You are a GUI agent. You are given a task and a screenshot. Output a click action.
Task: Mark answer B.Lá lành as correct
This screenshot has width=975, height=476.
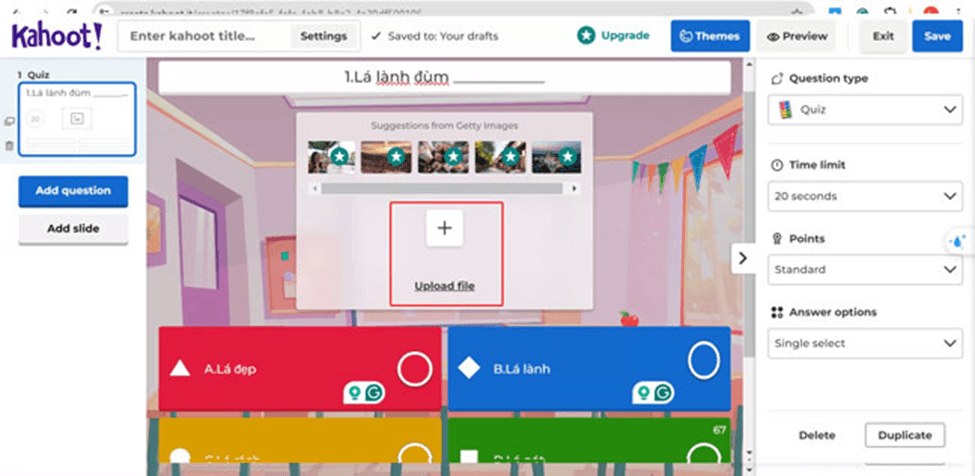(704, 360)
